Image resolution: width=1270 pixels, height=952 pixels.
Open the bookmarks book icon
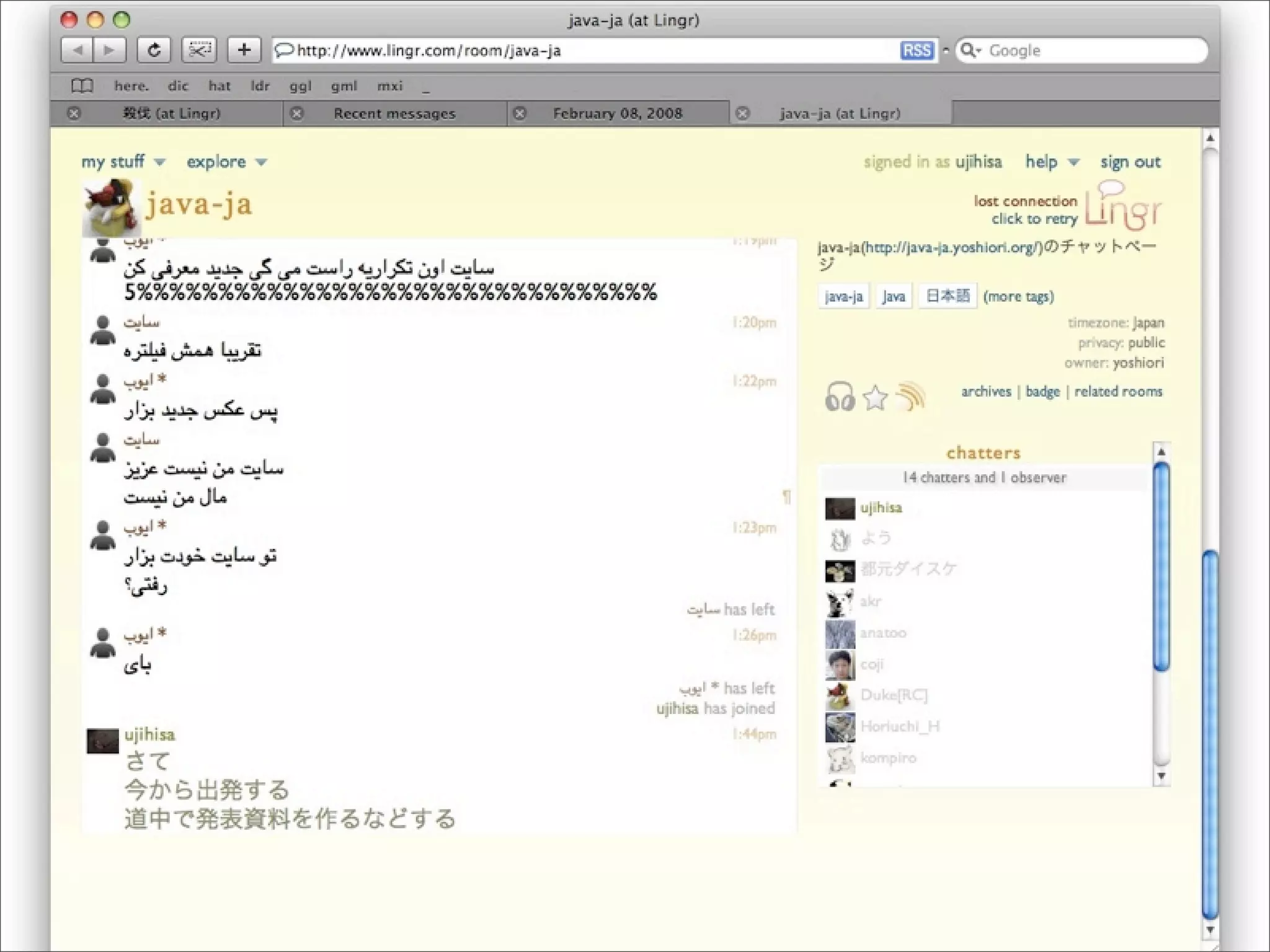82,86
